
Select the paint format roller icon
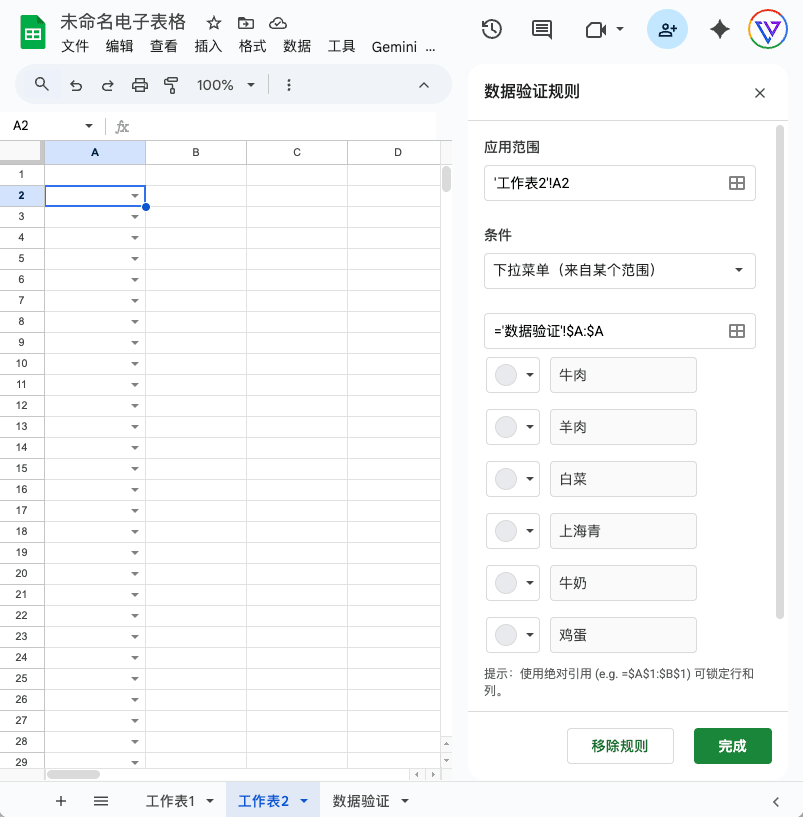(171, 85)
